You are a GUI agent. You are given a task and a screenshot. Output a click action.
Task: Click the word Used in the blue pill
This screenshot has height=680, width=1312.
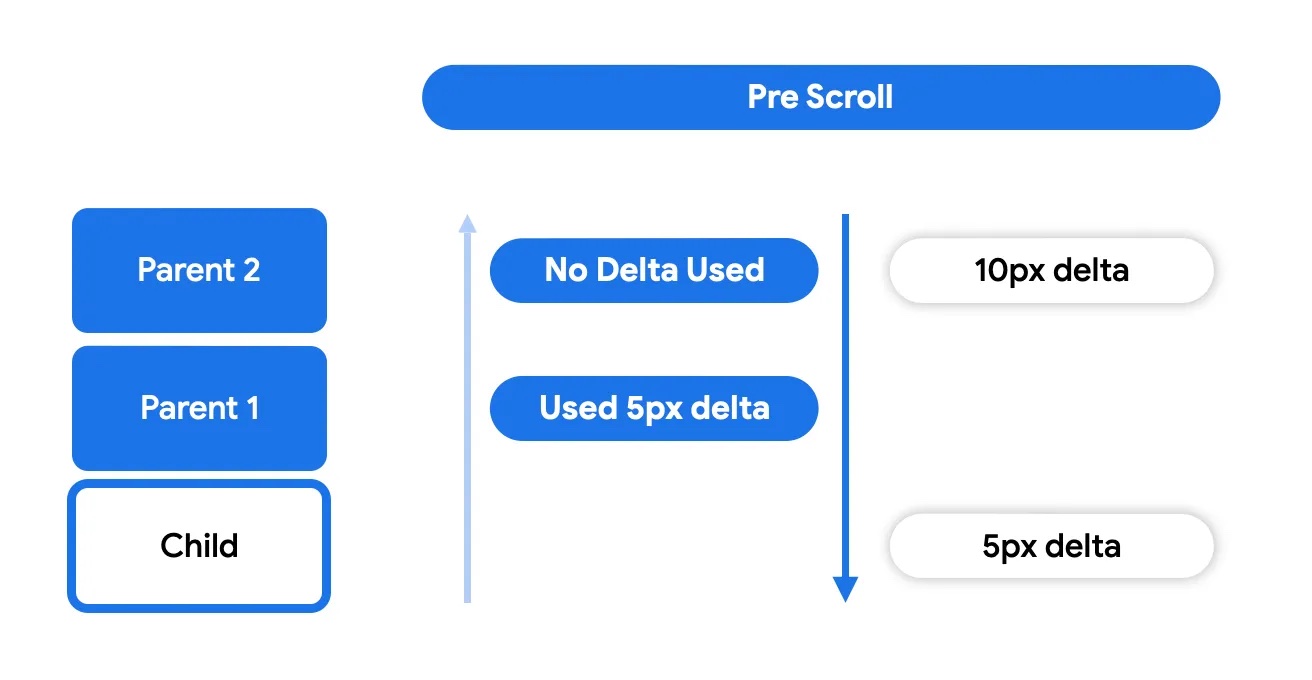[x=578, y=408]
